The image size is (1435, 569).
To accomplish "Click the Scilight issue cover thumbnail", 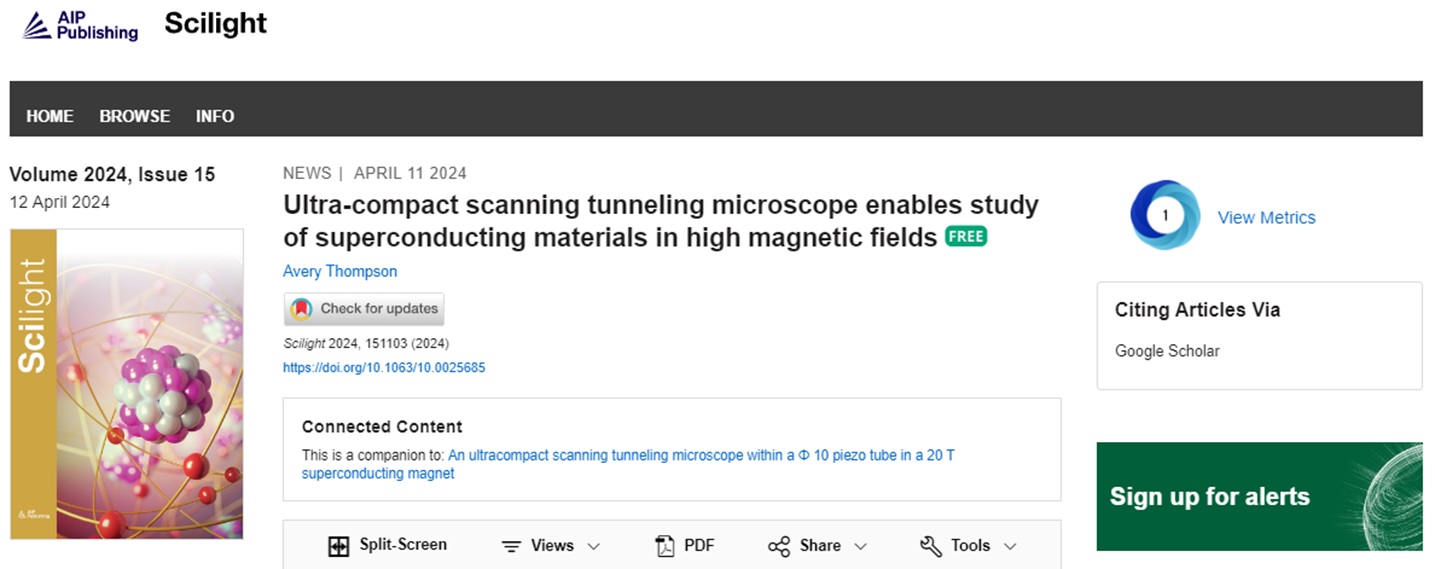I will (x=127, y=384).
